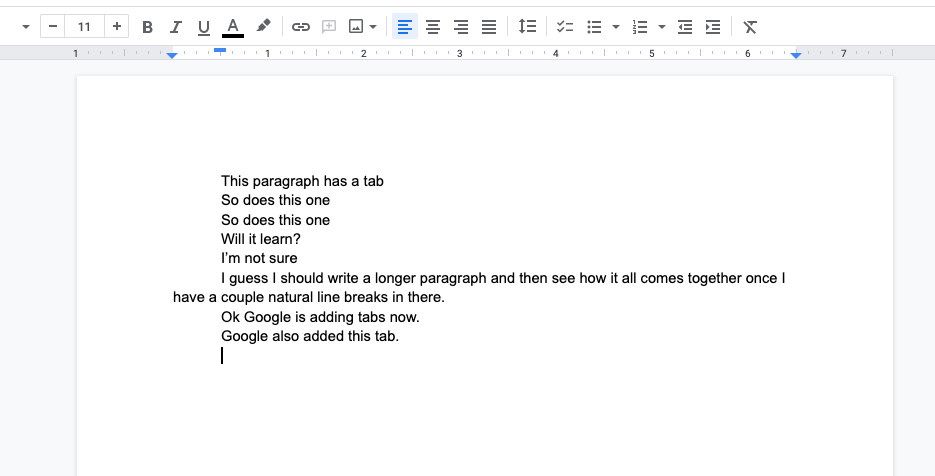Select center align
This screenshot has height=476, width=935.
433,27
